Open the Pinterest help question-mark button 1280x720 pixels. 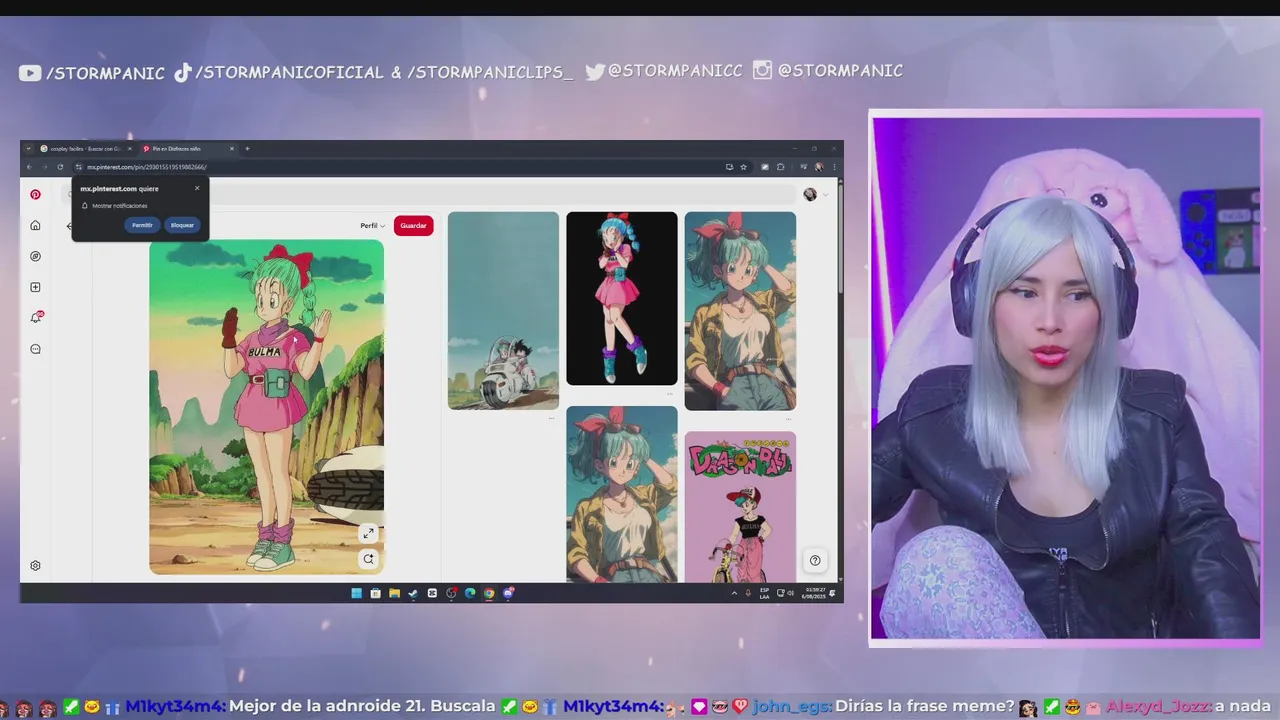point(815,560)
